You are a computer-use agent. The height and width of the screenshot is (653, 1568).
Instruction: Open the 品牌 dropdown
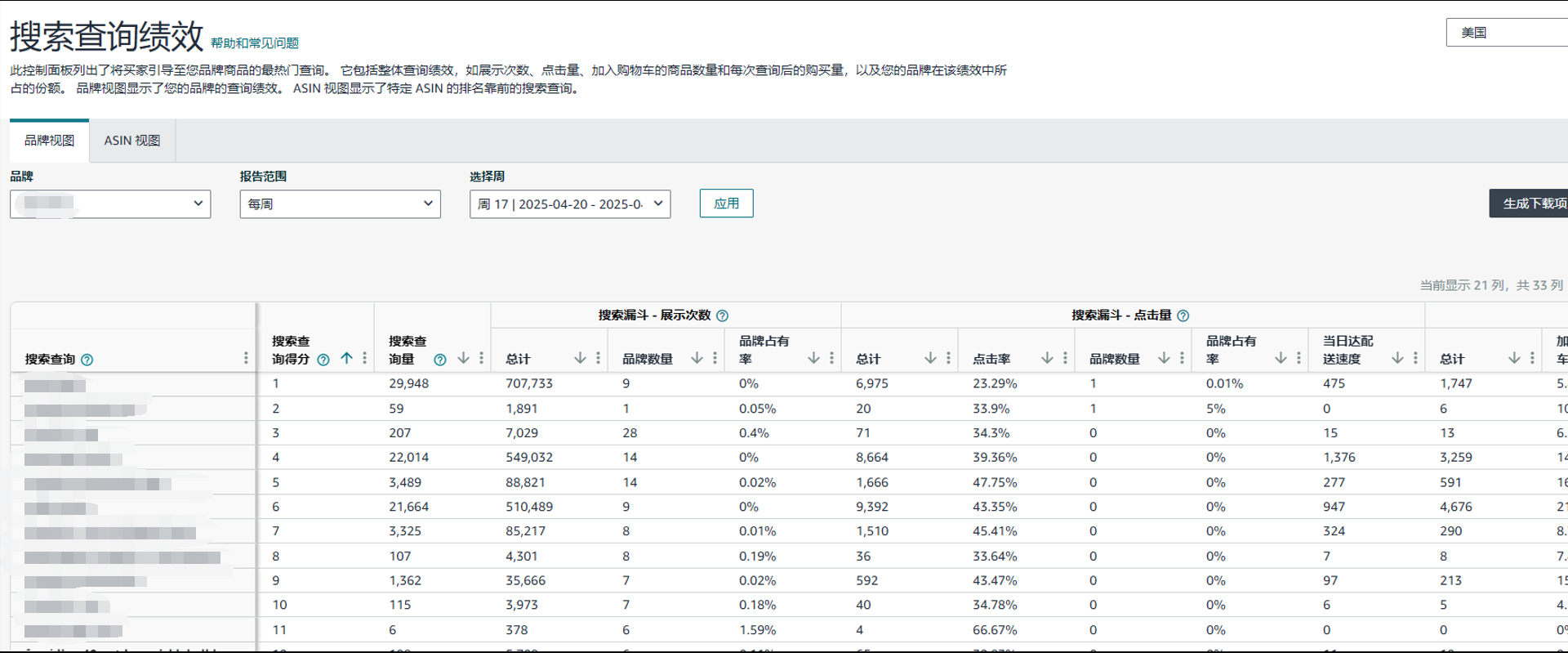pos(110,204)
